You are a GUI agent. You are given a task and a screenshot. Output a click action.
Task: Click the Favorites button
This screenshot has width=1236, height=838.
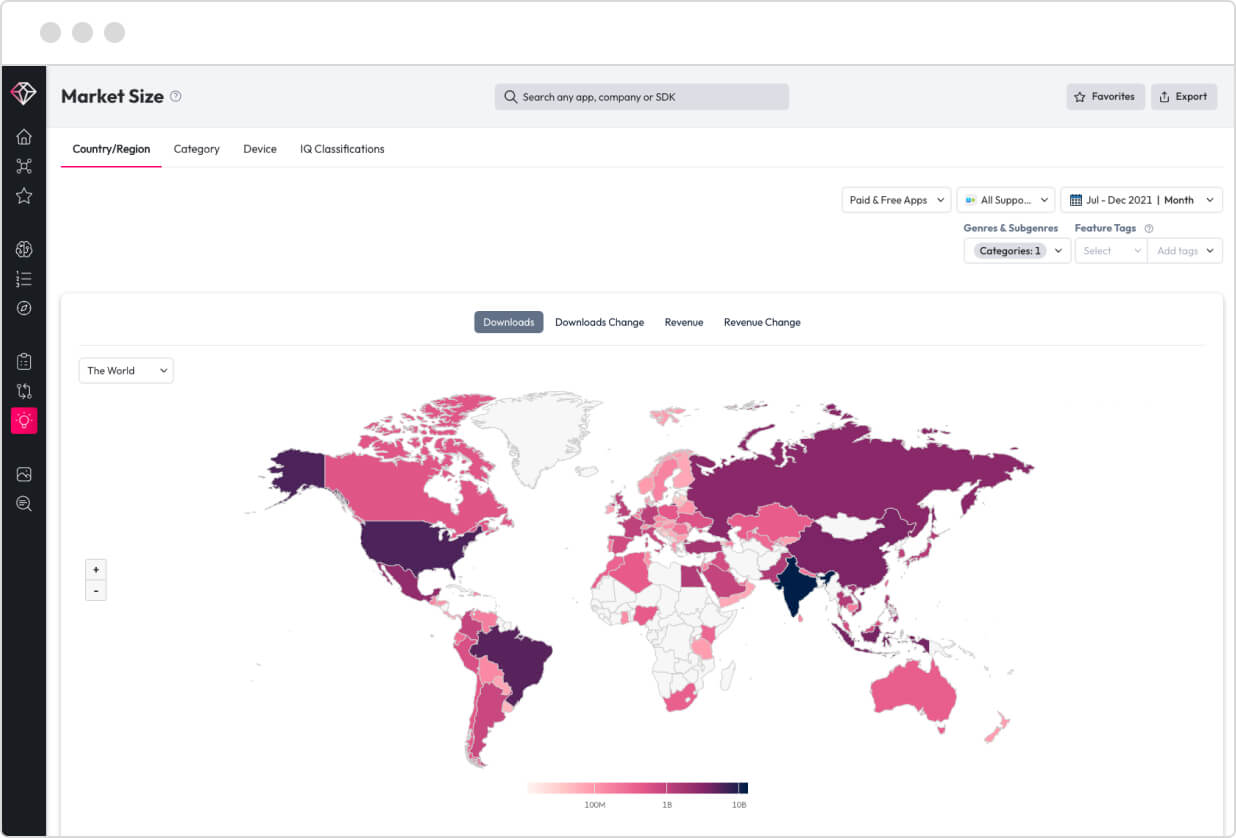pos(1105,97)
